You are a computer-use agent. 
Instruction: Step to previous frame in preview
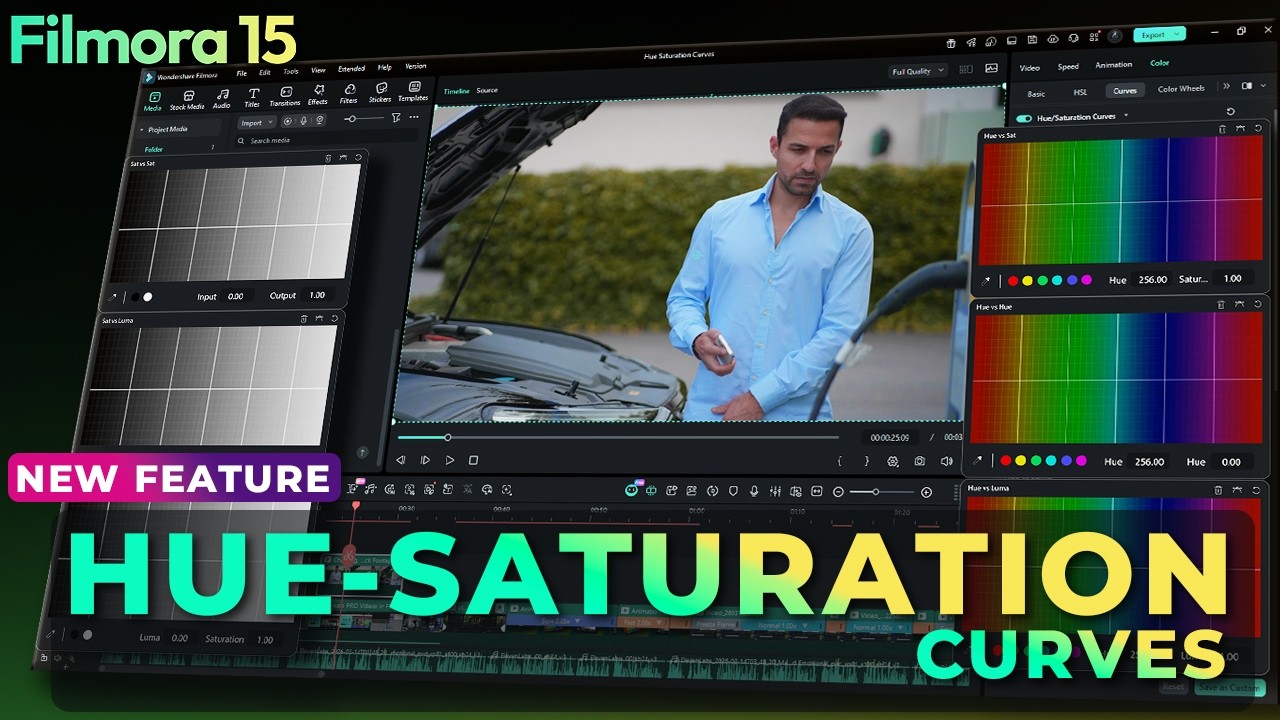[401, 460]
